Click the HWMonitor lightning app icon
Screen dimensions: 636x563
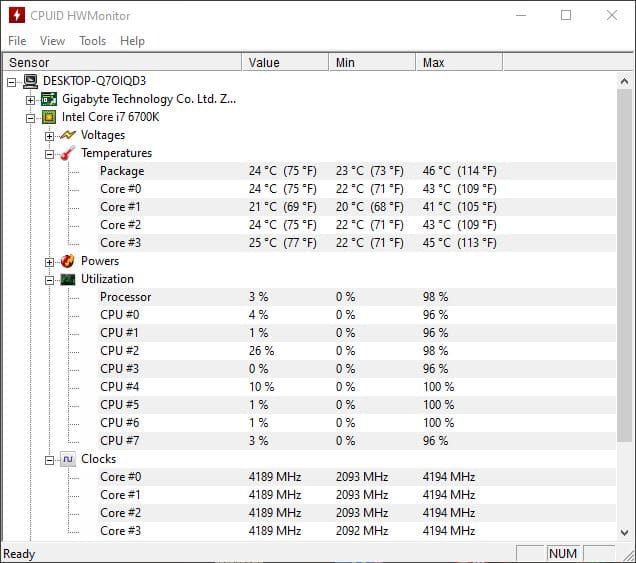coord(15,15)
